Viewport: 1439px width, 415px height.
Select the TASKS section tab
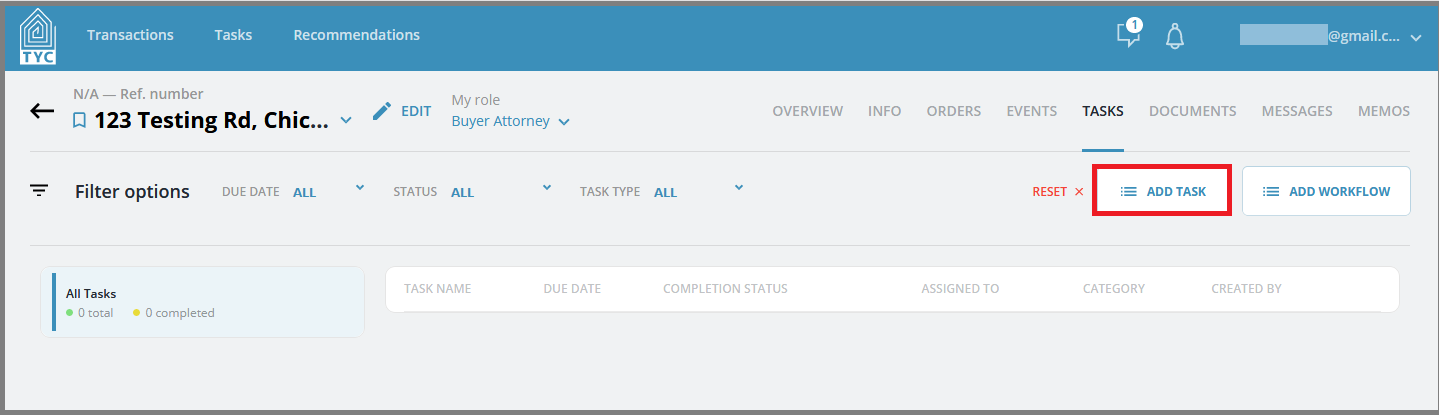click(x=1103, y=111)
